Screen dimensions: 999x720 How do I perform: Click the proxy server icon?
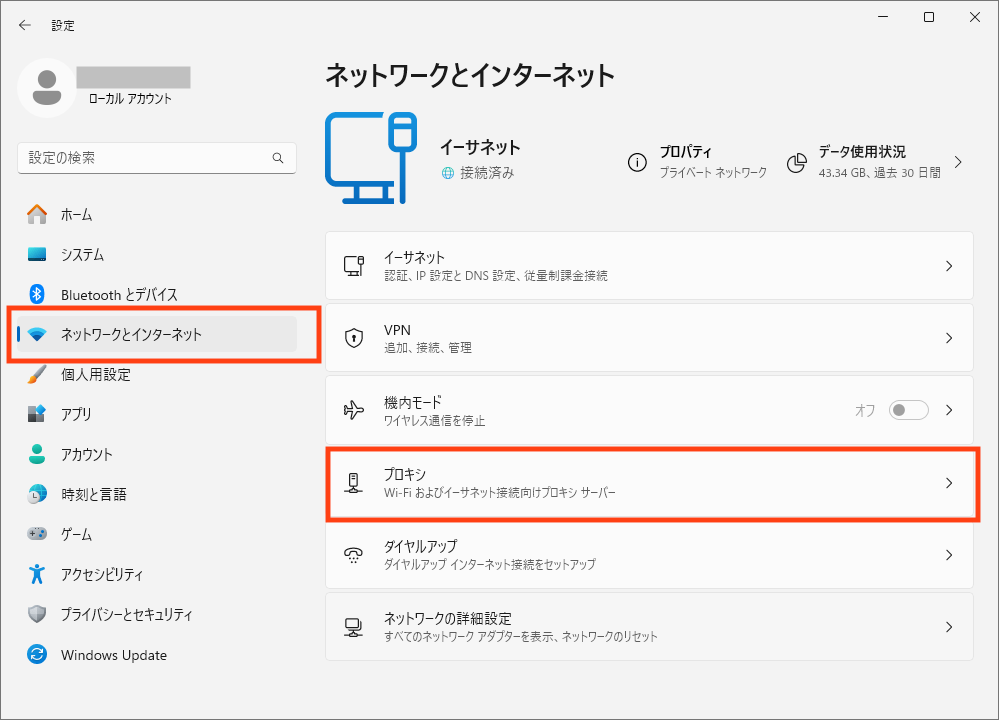click(x=353, y=483)
